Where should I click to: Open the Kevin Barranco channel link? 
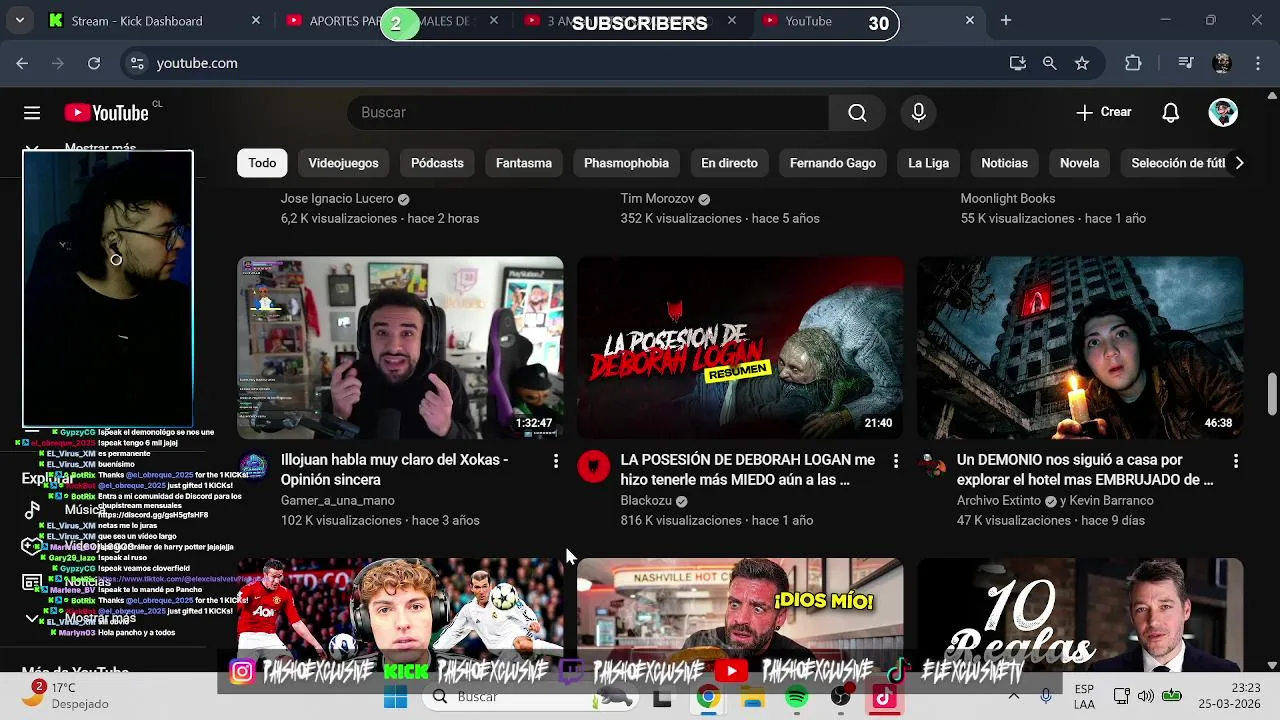1113,501
